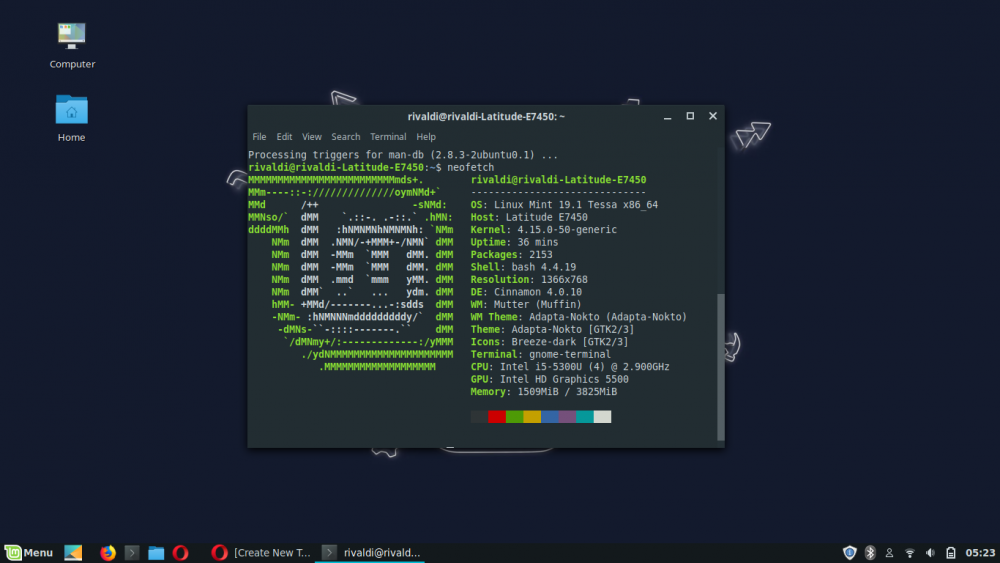
Task: Switch to the Opera 'Create New T...' window
Action: pos(260,552)
